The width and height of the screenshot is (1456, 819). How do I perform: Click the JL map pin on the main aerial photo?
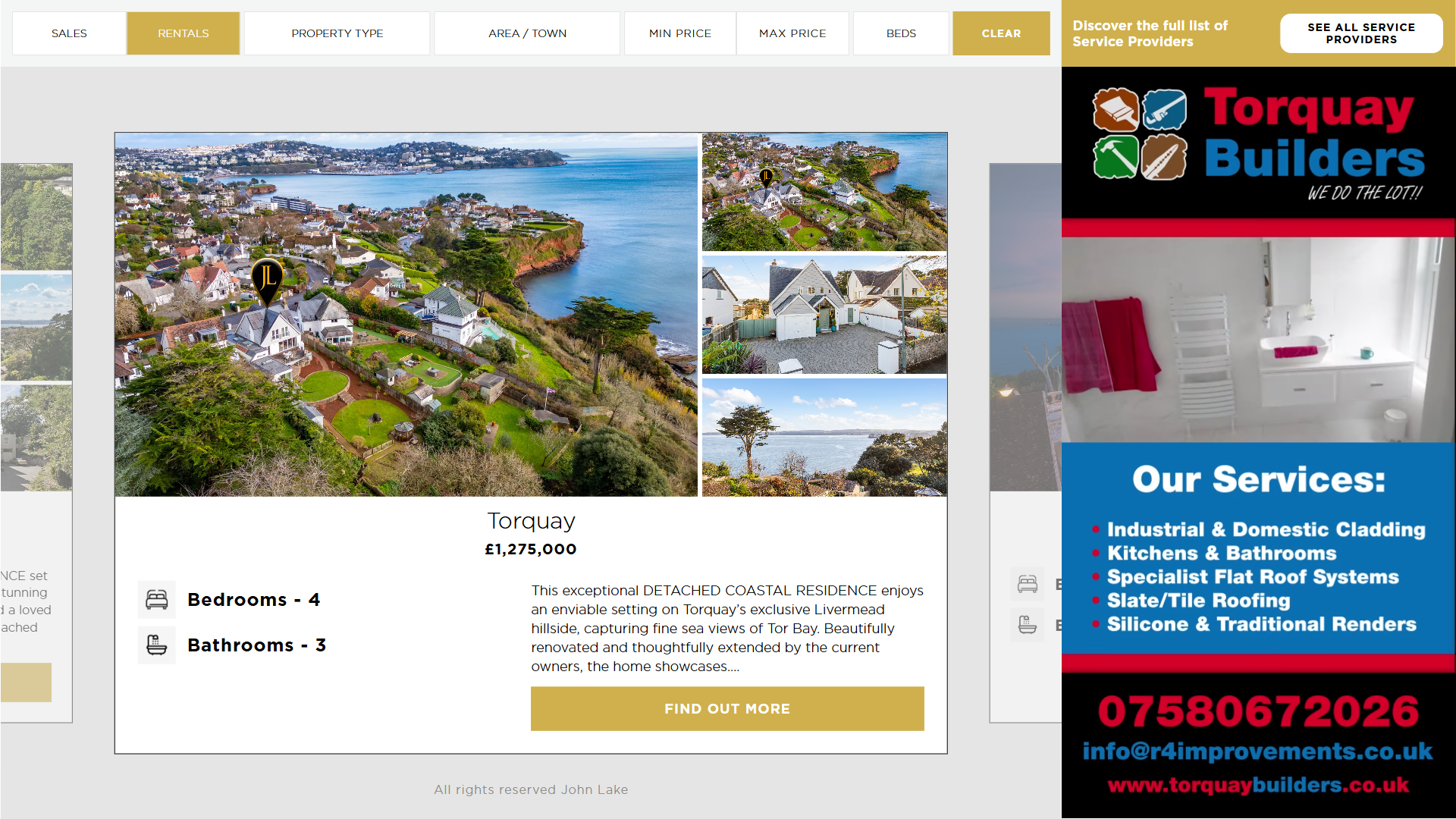[267, 282]
